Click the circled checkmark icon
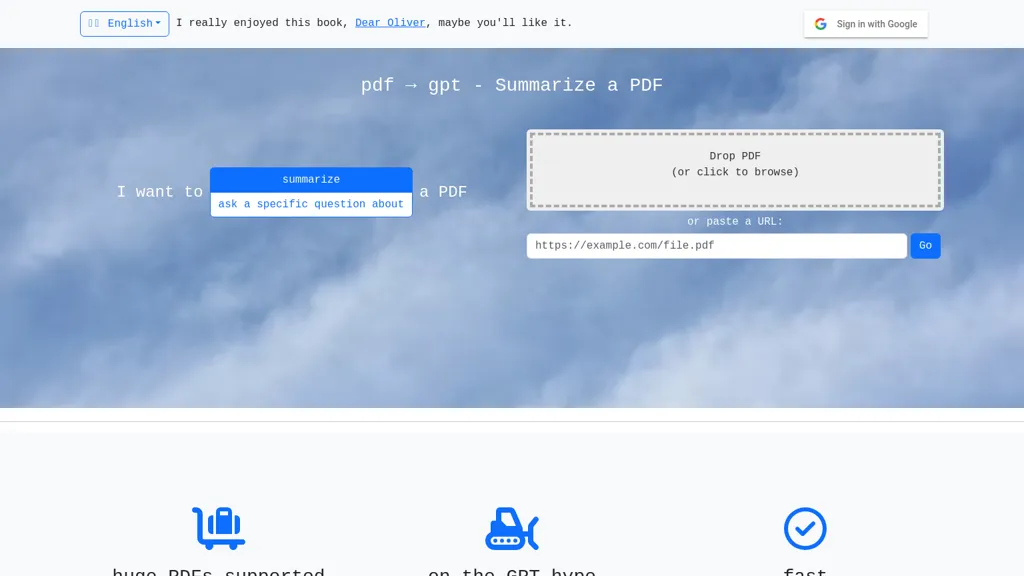Image resolution: width=1024 pixels, height=576 pixels. pyautogui.click(x=805, y=529)
